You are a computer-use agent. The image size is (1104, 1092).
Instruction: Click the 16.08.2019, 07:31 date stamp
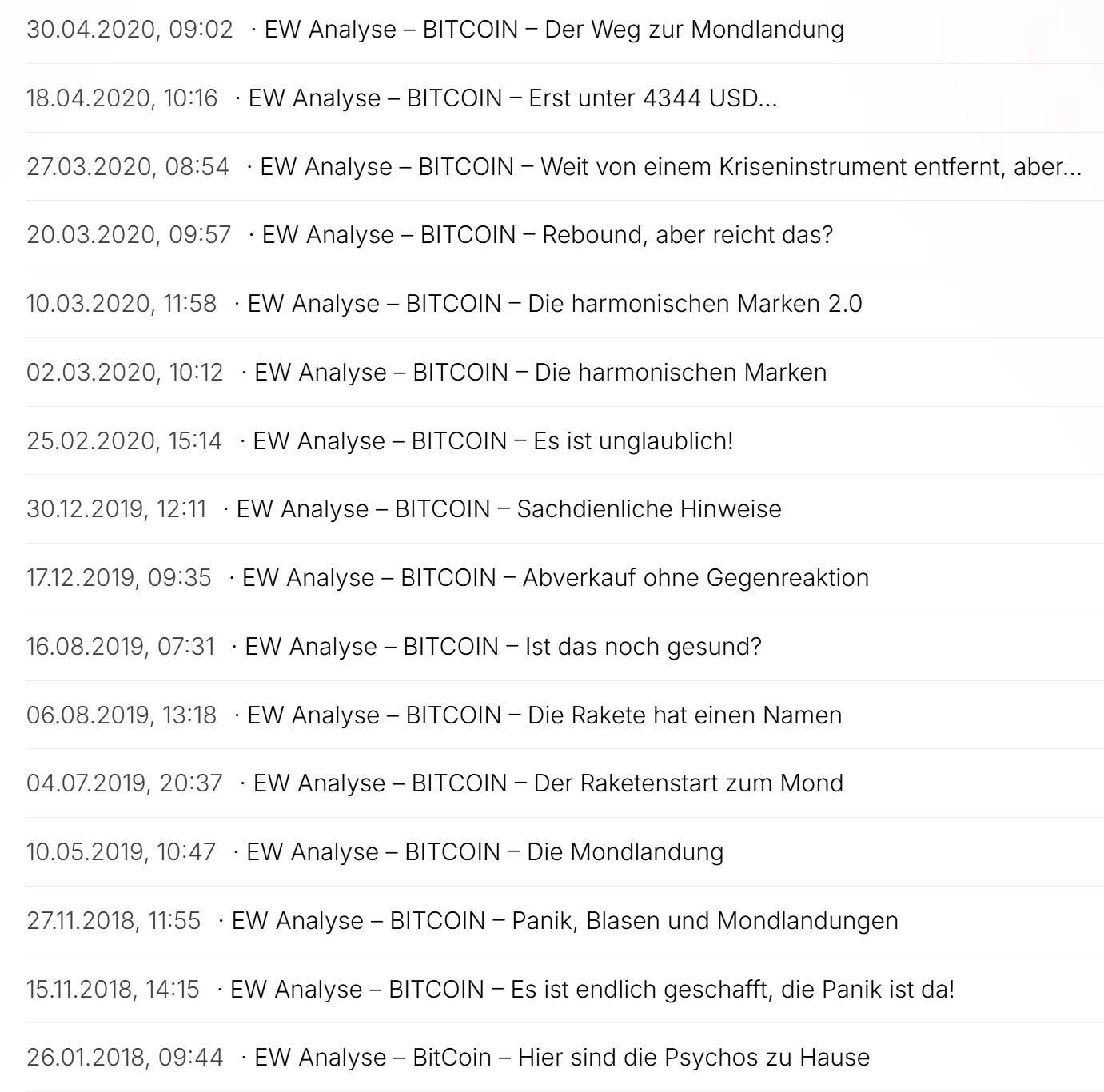[x=121, y=647]
